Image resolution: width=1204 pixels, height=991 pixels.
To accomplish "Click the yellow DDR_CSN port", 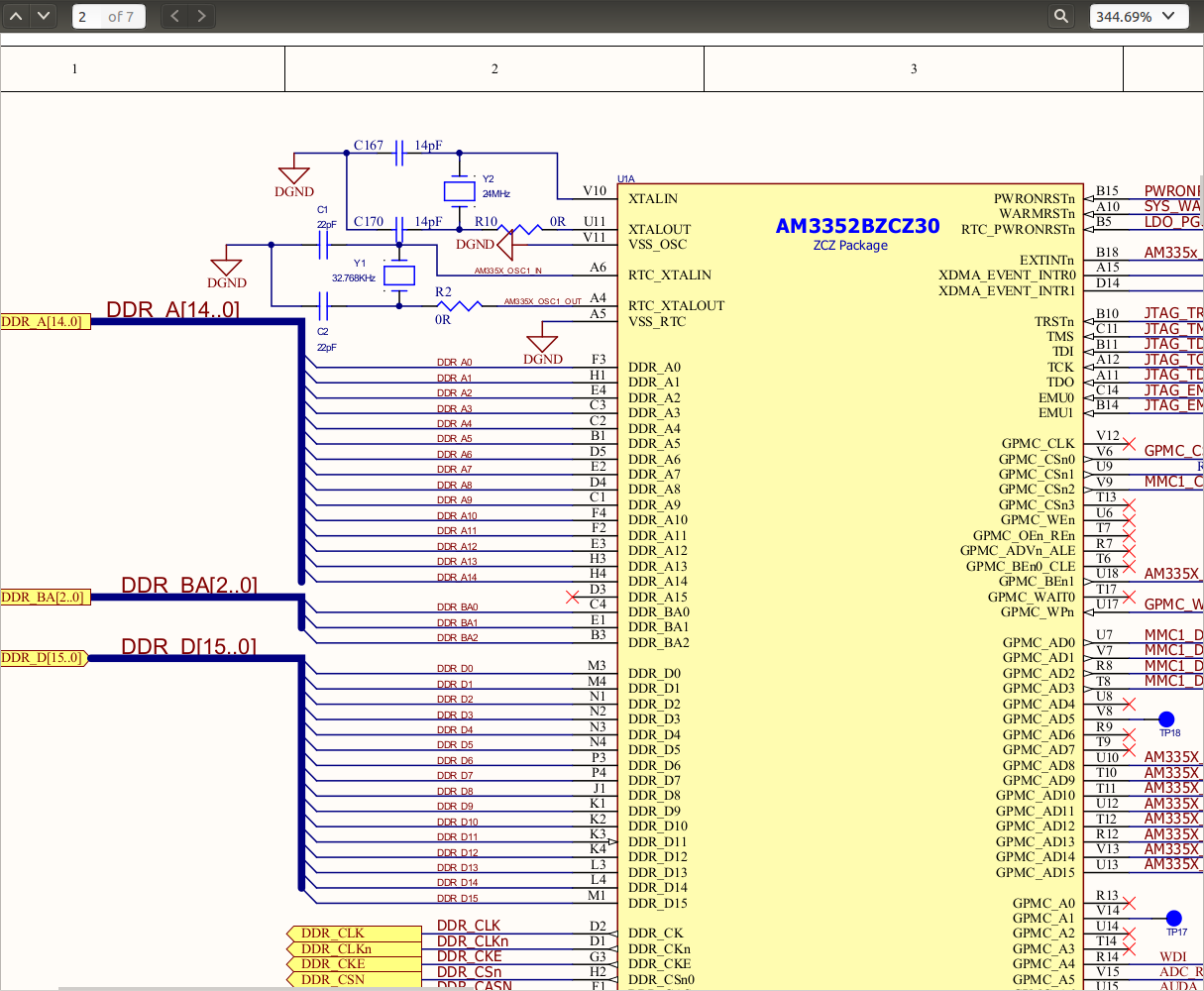I will pos(354,979).
